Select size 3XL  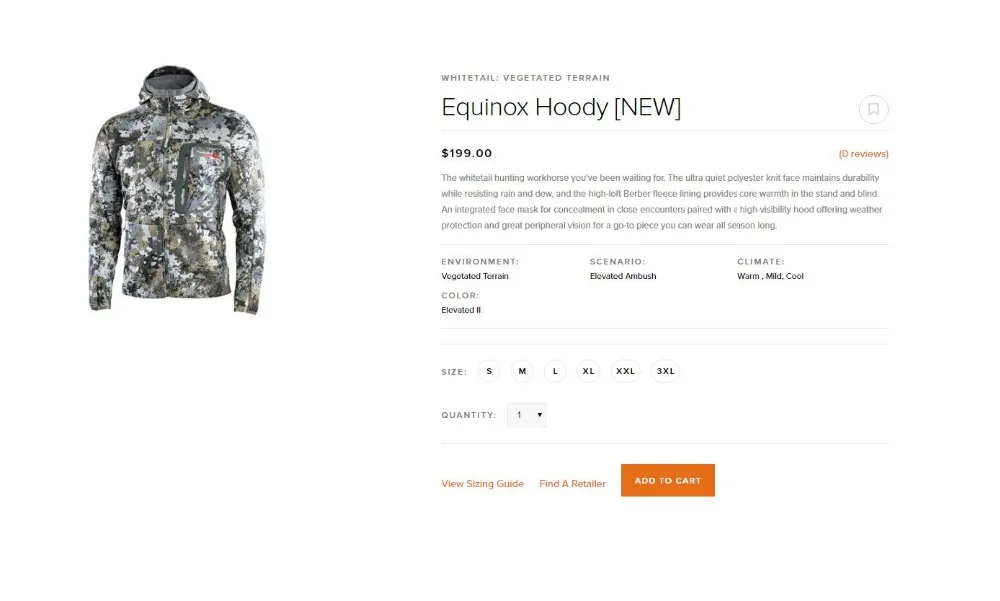tap(665, 371)
